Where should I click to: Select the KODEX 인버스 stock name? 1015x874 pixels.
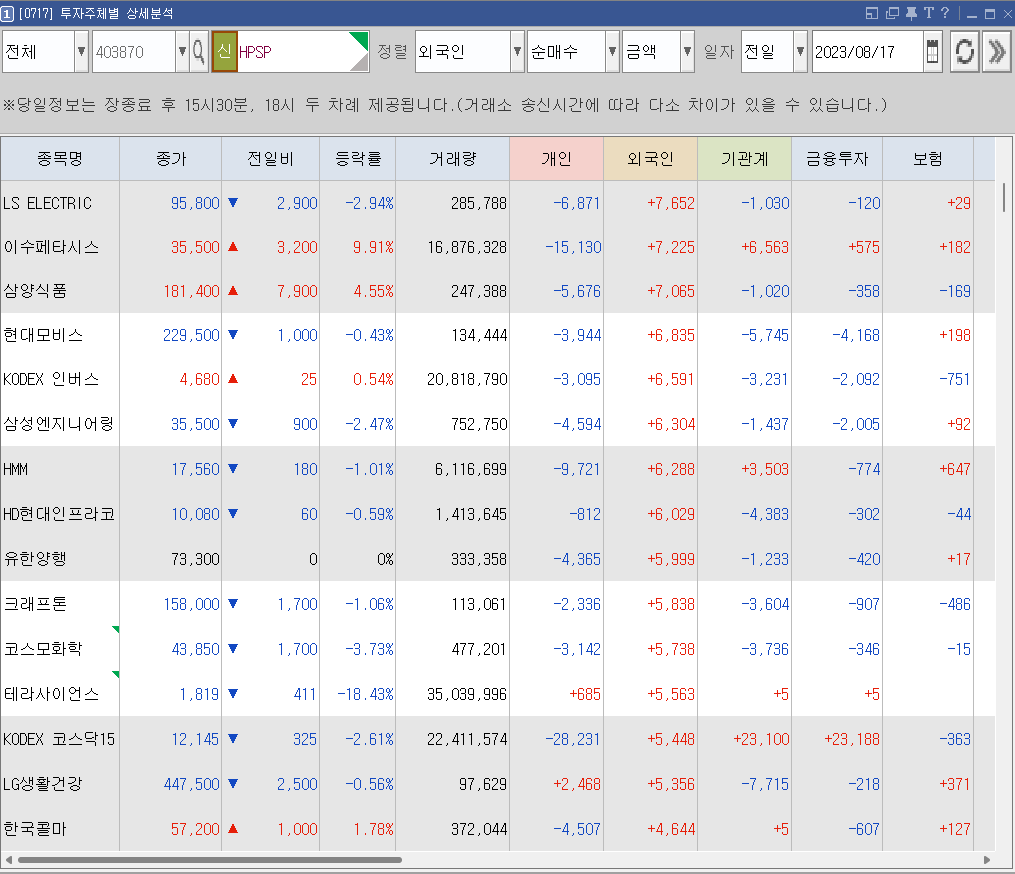click(x=51, y=379)
